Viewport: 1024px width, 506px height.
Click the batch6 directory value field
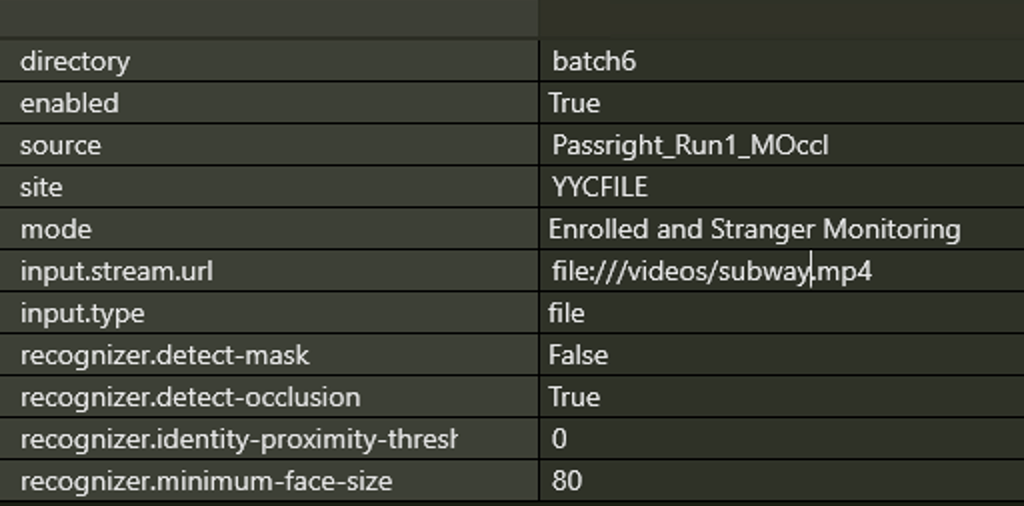point(594,61)
